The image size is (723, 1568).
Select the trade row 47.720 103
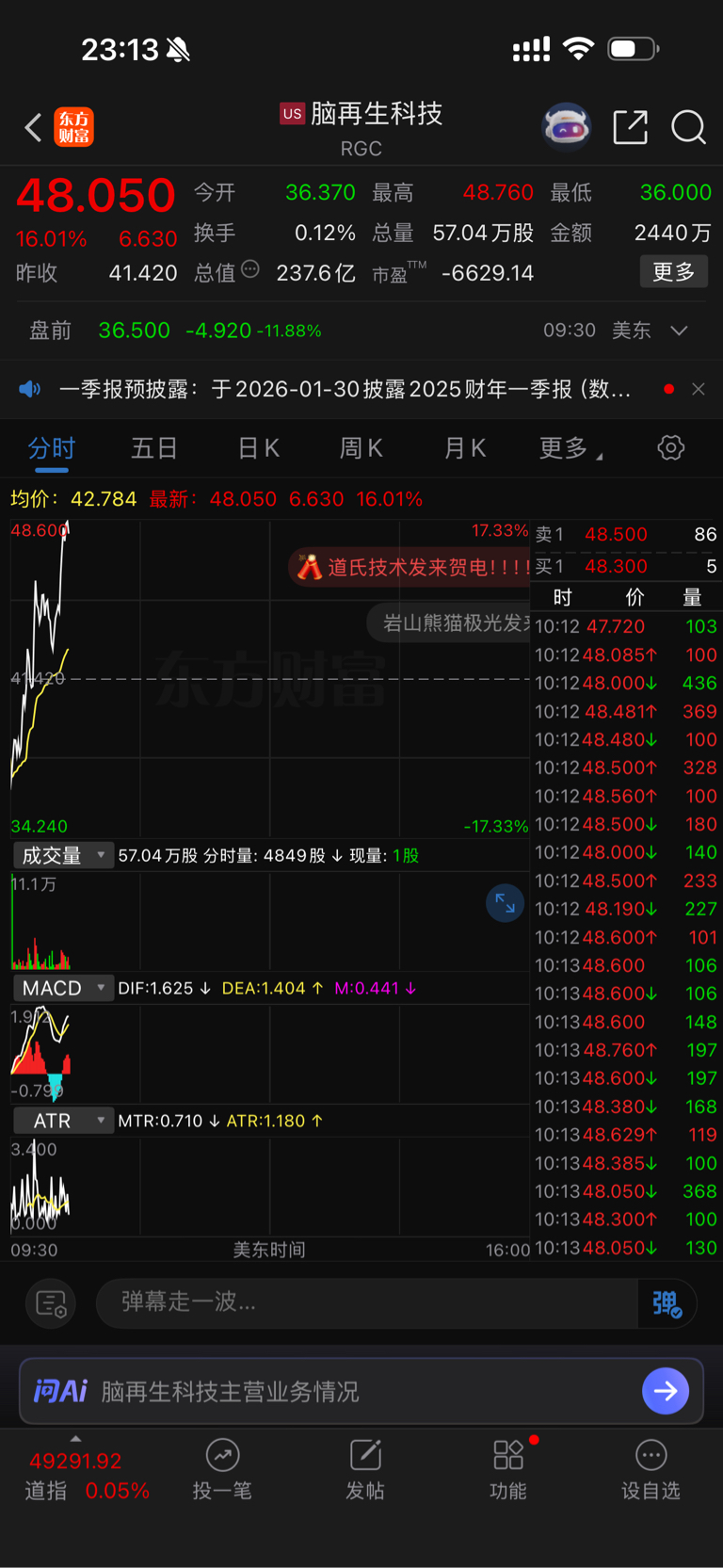tap(626, 626)
